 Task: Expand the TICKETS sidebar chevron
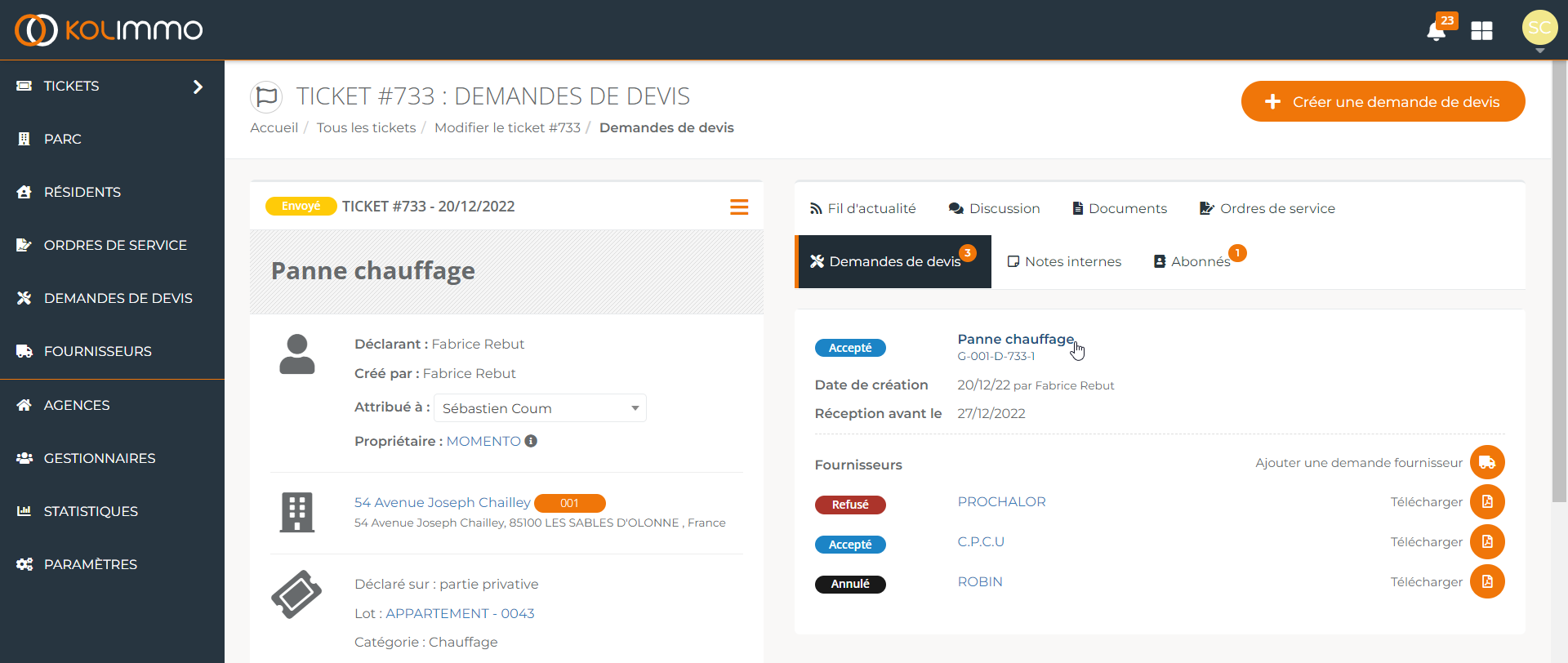click(198, 87)
